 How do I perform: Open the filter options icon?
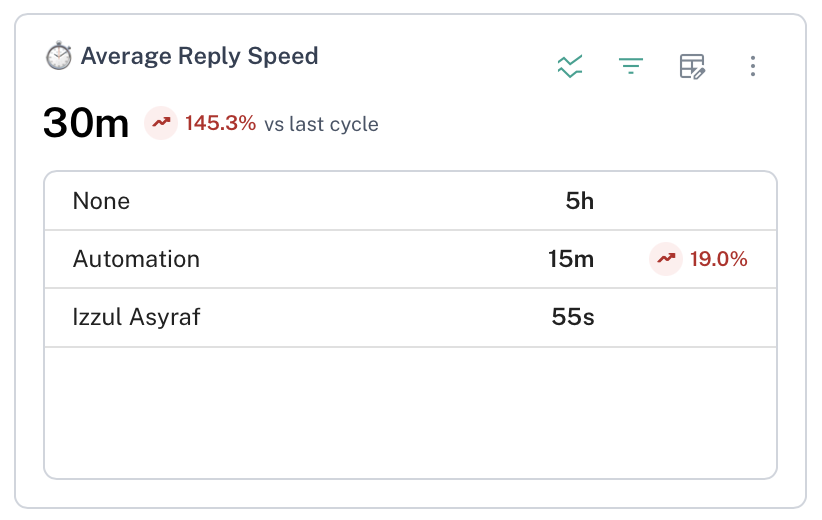[631, 67]
